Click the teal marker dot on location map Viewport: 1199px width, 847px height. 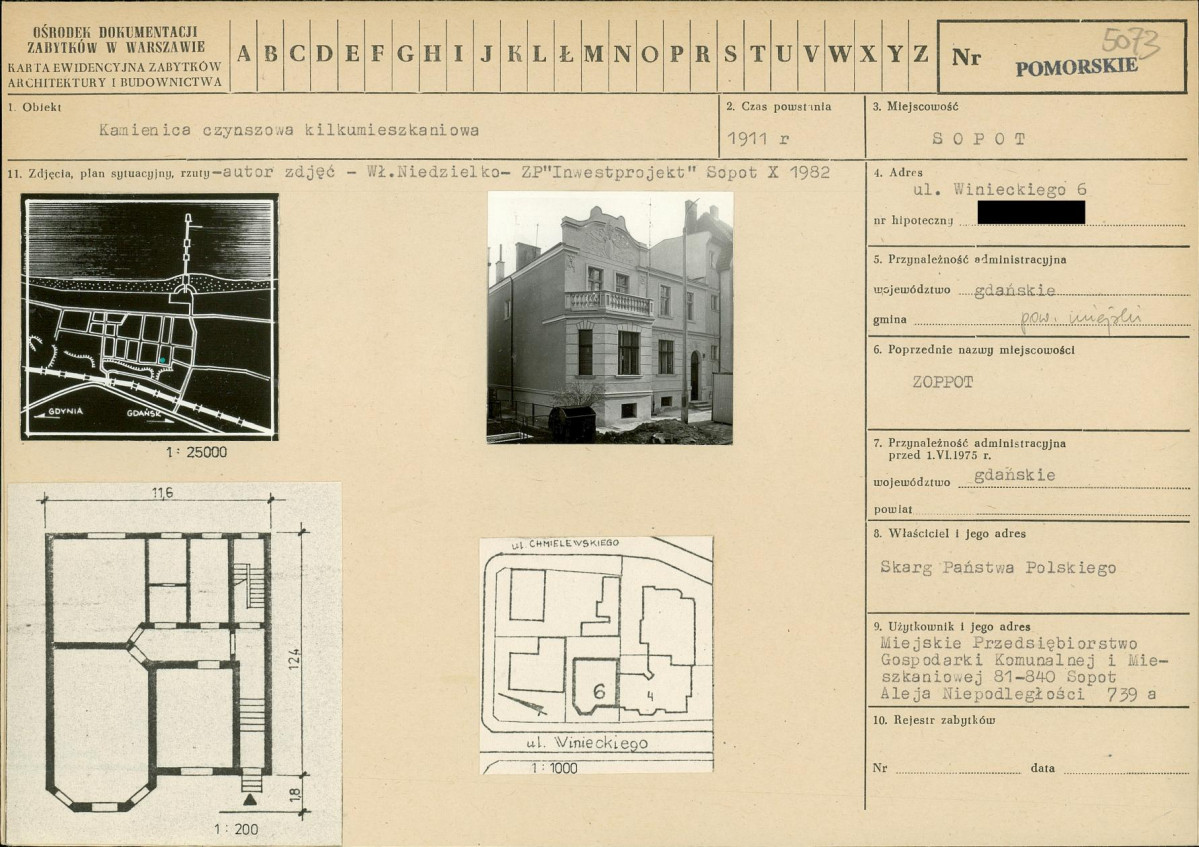(x=162, y=359)
